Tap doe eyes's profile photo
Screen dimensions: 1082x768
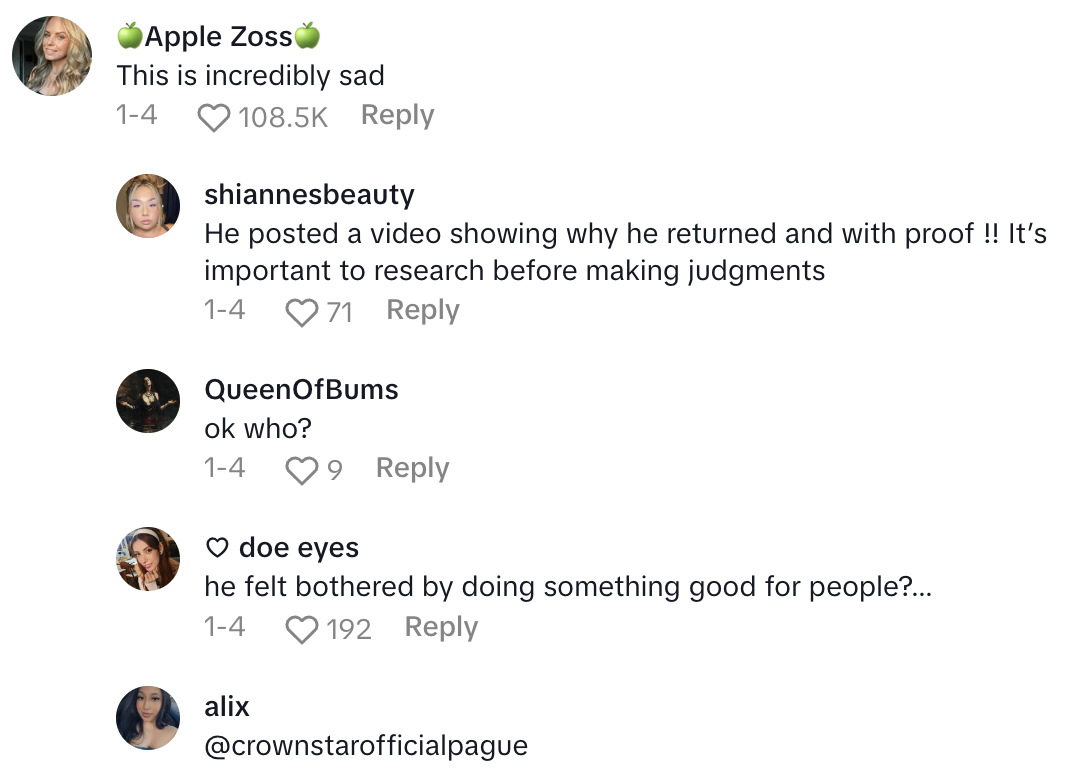[x=148, y=559]
